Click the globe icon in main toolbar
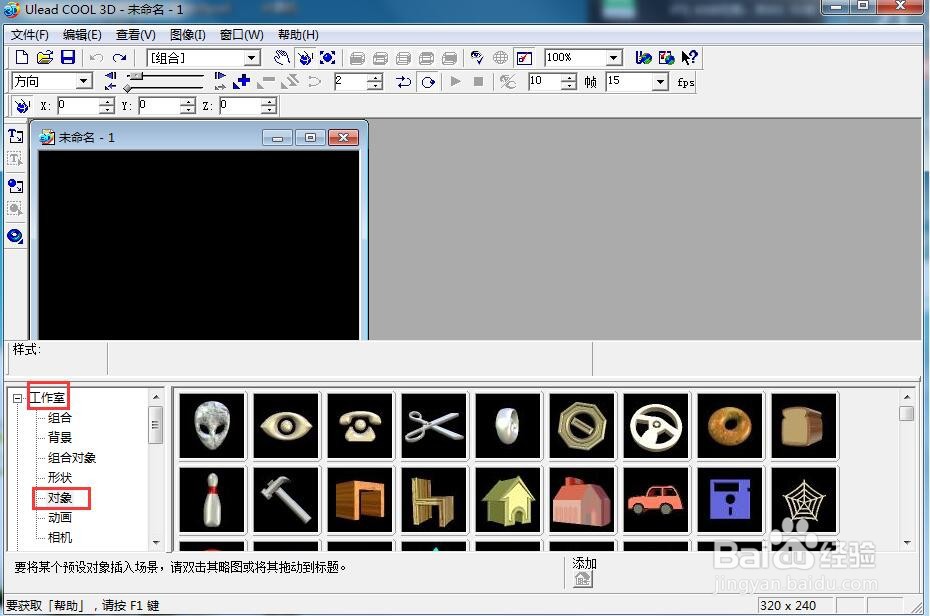The image size is (930, 616). [501, 58]
